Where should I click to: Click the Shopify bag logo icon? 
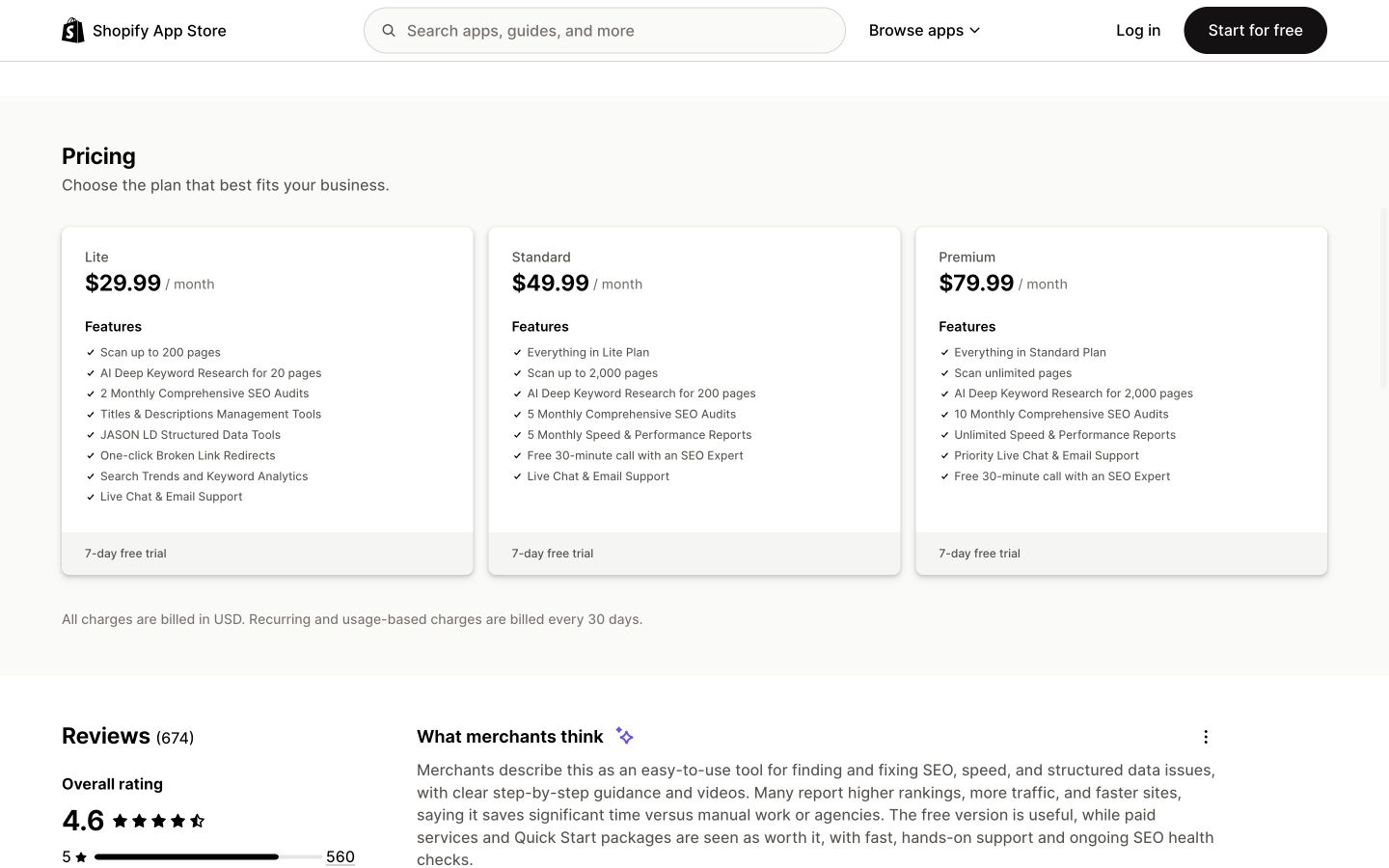coord(73,30)
